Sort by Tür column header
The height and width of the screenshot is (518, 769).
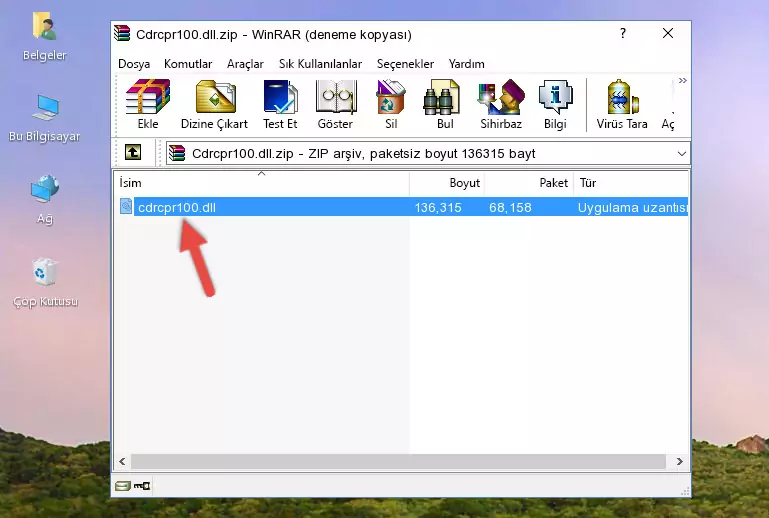click(631, 183)
